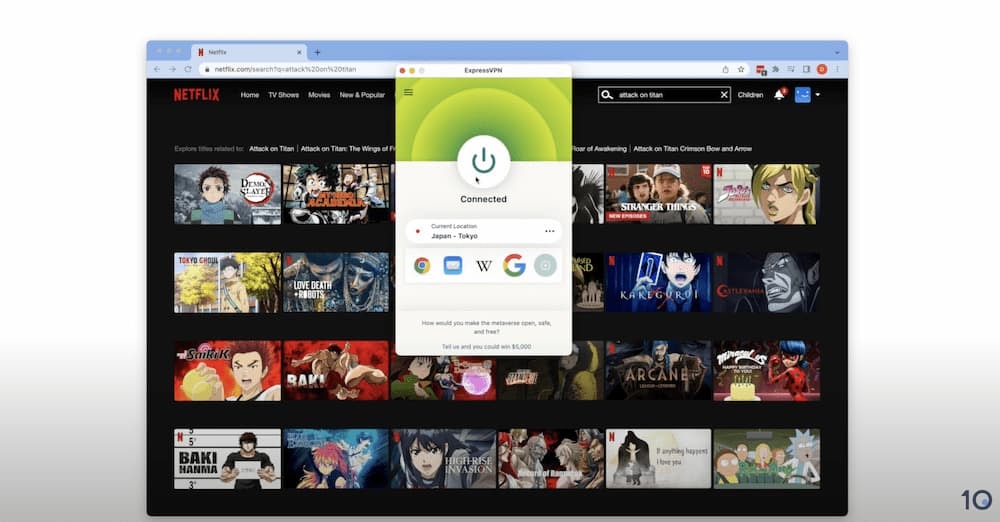The height and width of the screenshot is (522, 1000).
Task: Open the Children profile link
Action: click(x=750, y=95)
